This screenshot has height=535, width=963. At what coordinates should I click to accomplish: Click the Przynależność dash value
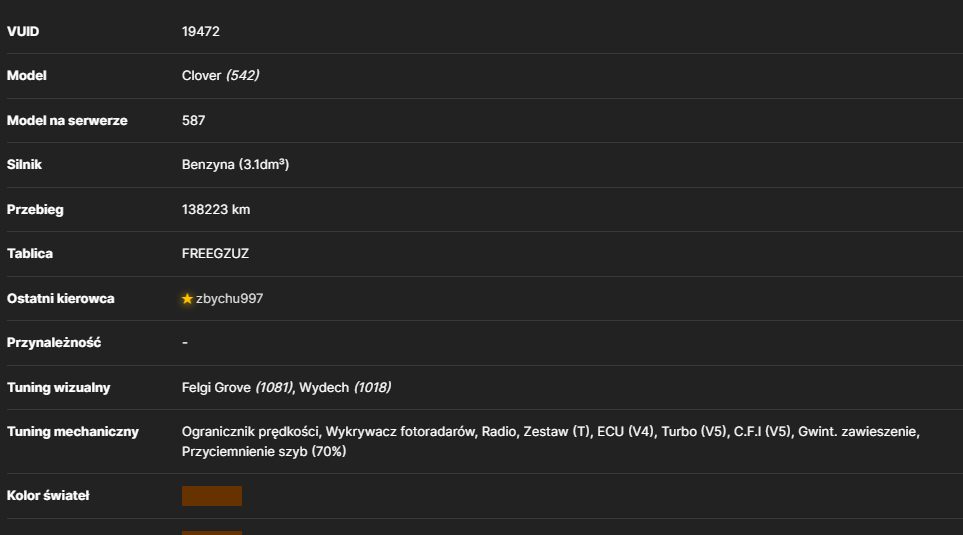tap(185, 343)
